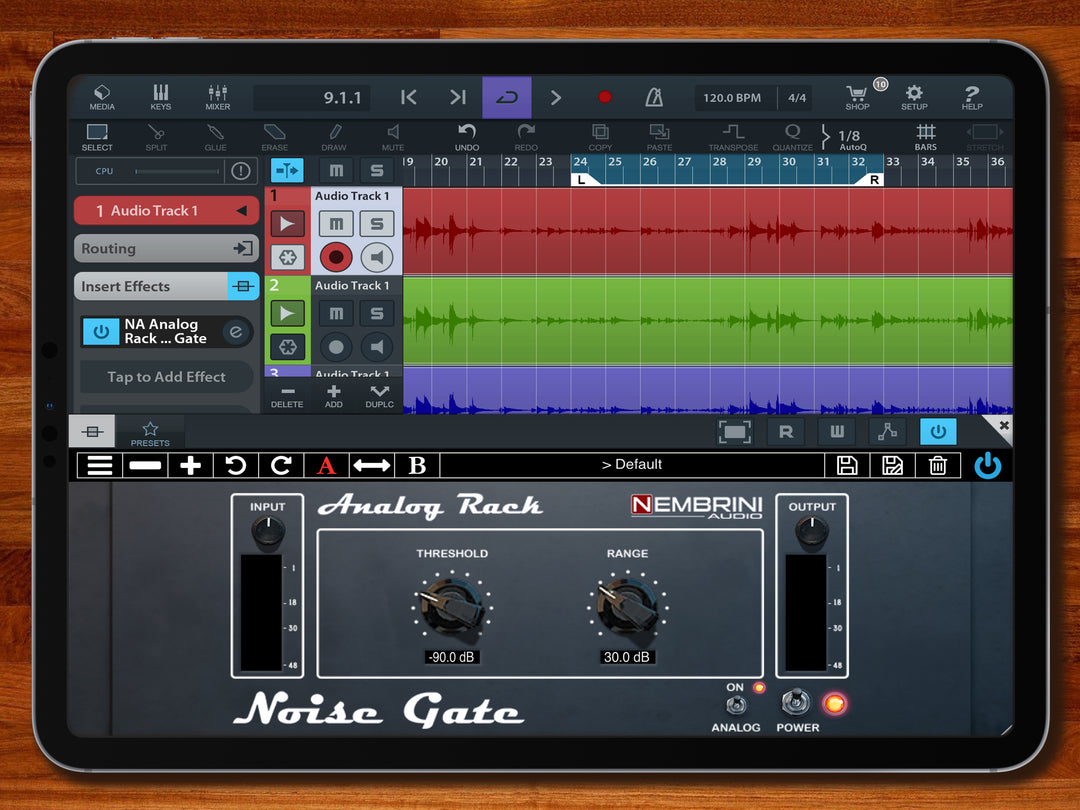This screenshot has width=1080, height=810.
Task: Choose the Erase tool
Action: tap(274, 137)
